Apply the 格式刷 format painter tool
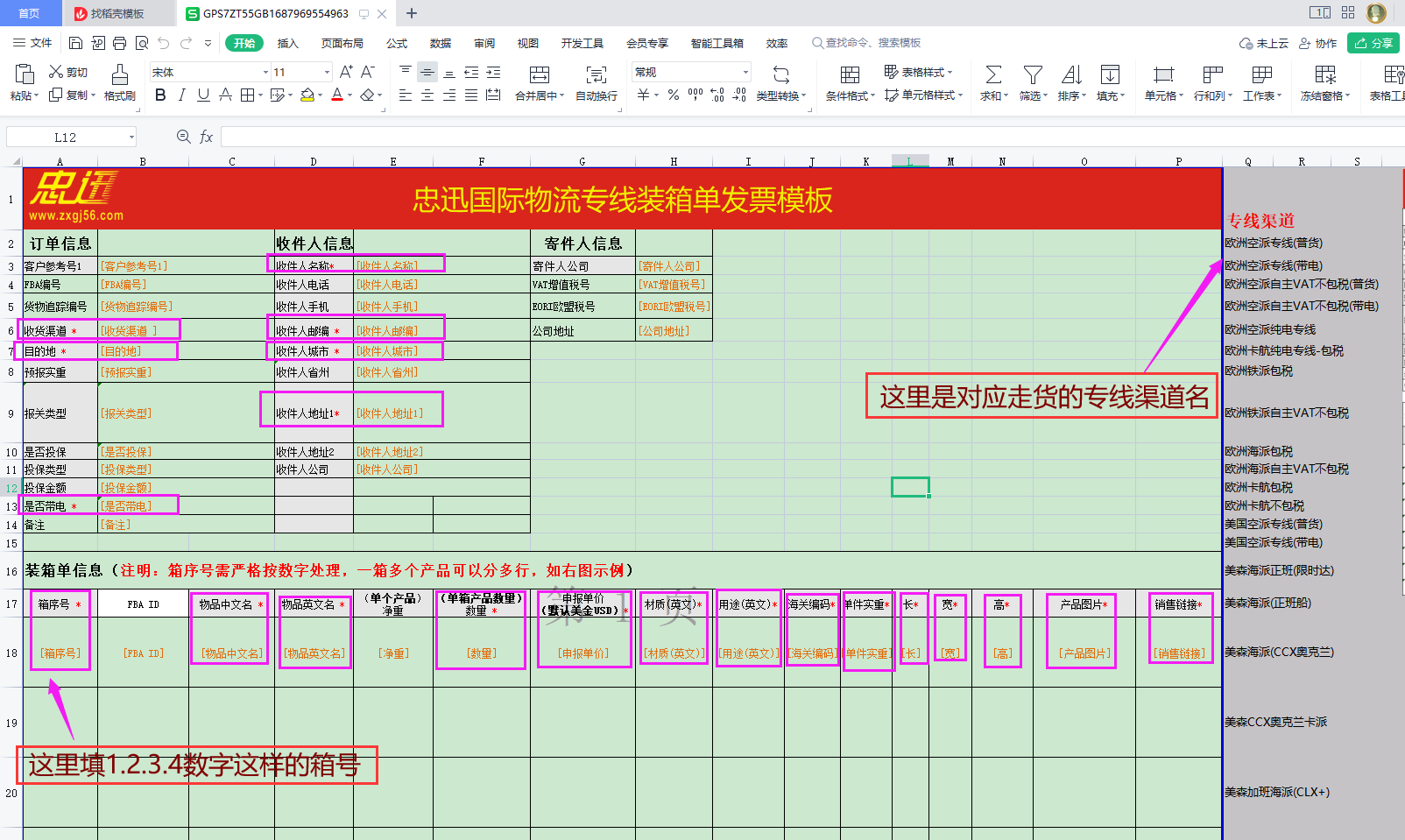Image resolution: width=1405 pixels, height=840 pixels. 120,83
